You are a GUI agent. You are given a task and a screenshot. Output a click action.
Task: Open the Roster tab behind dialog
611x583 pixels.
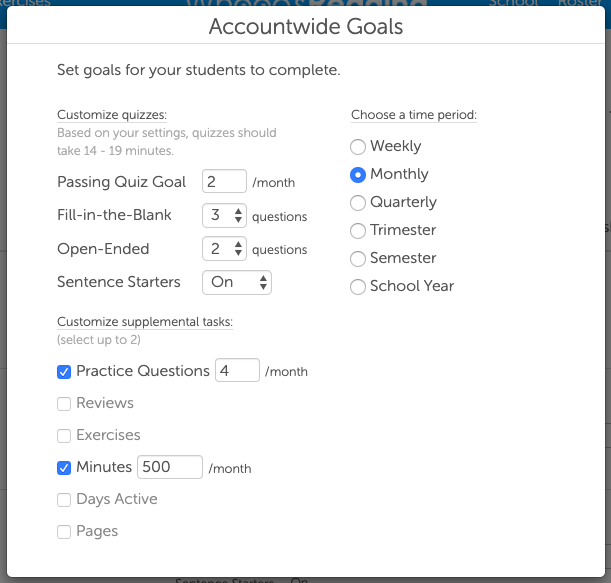[x=581, y=4]
